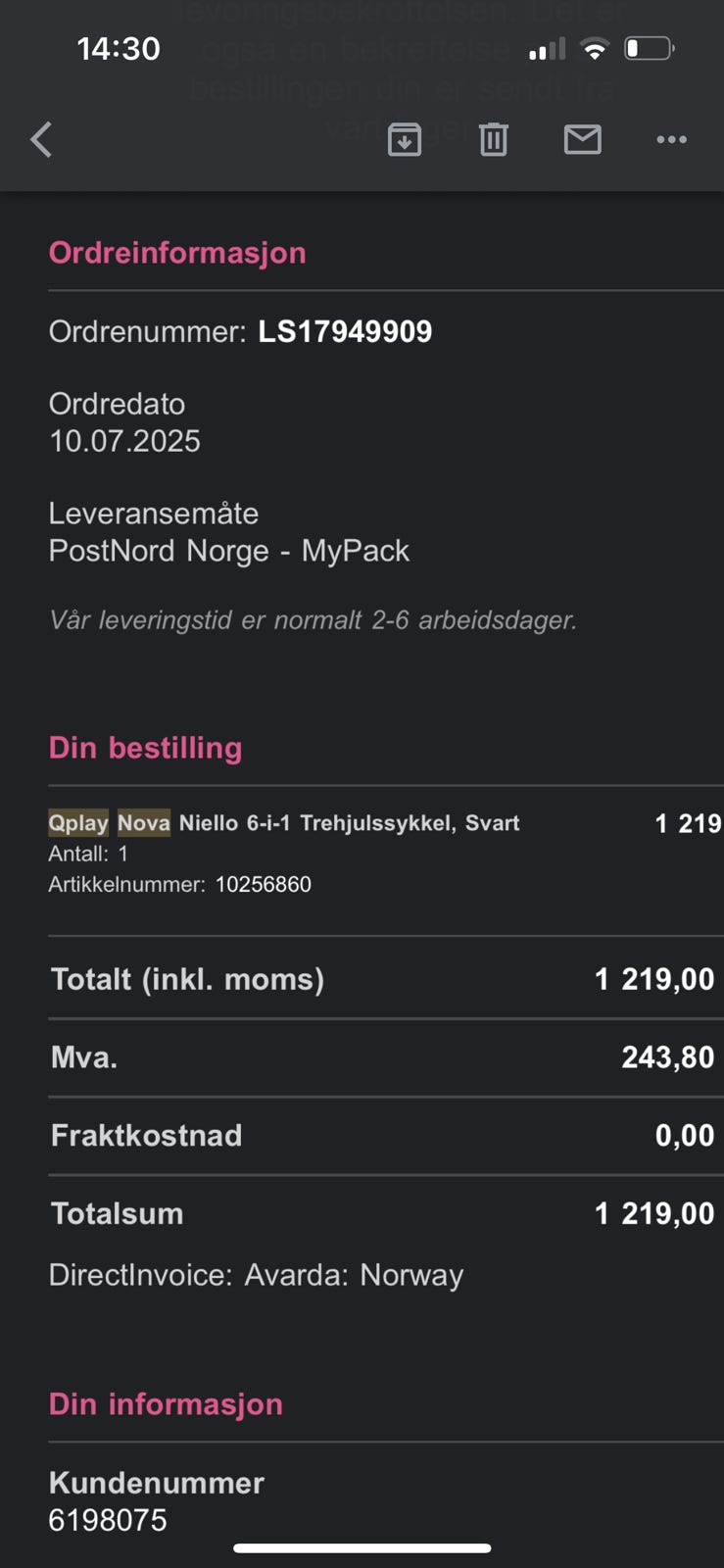Select order number LS17949909

tap(345, 332)
